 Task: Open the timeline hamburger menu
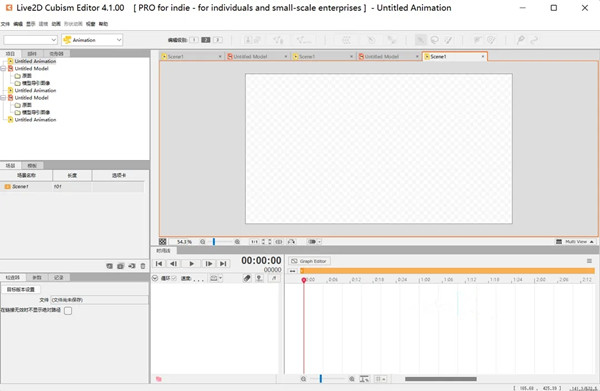pos(589,261)
